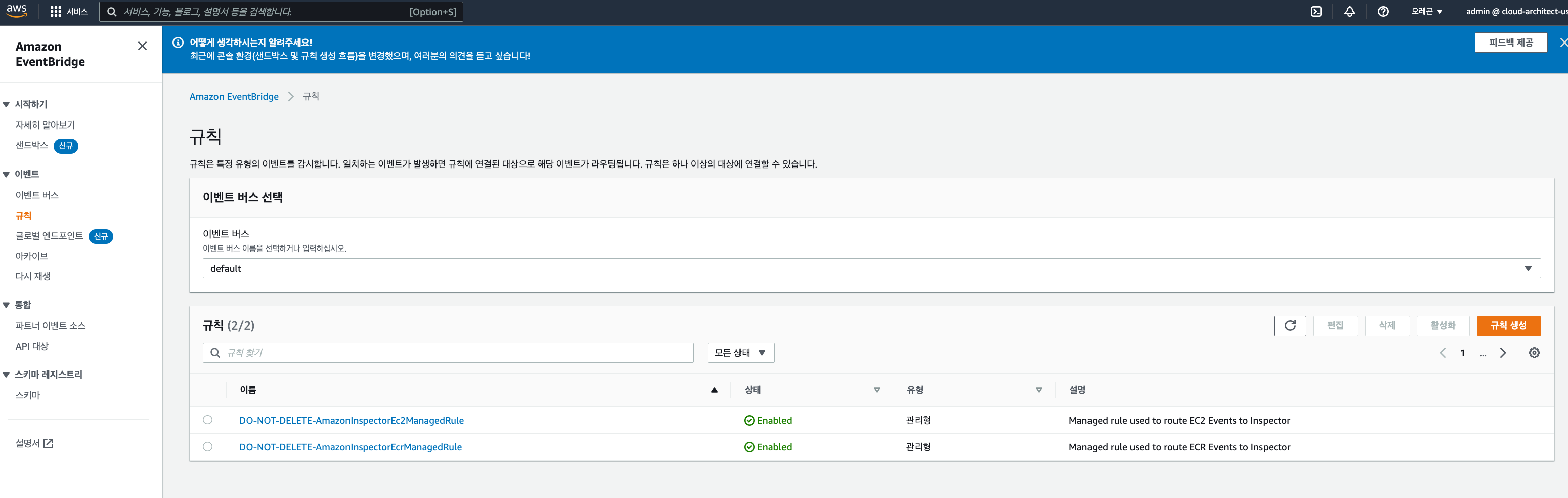Open the 오레곤 region dropdown

click(x=1426, y=12)
